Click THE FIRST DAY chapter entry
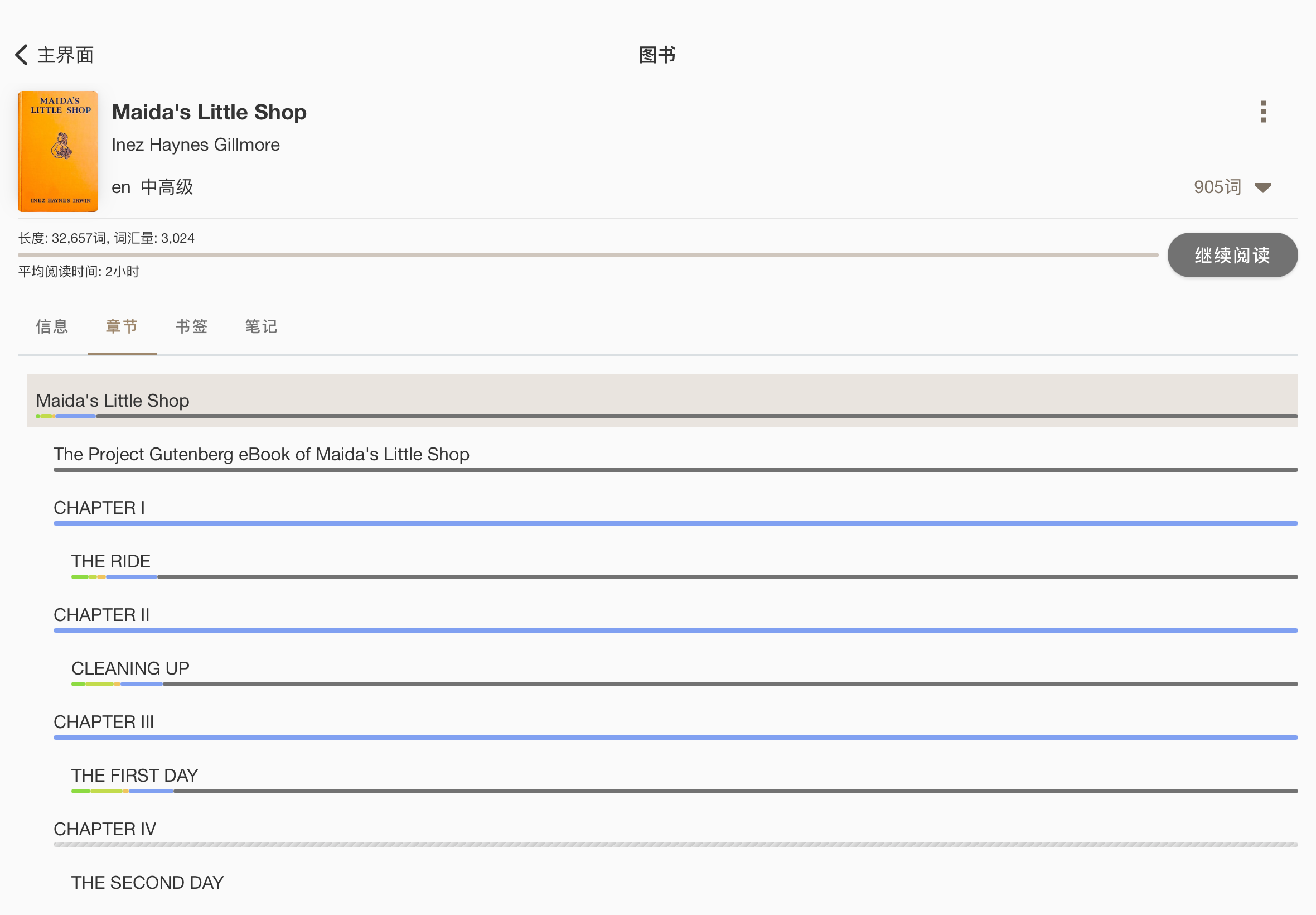Viewport: 1316px width, 915px height. tap(135, 774)
